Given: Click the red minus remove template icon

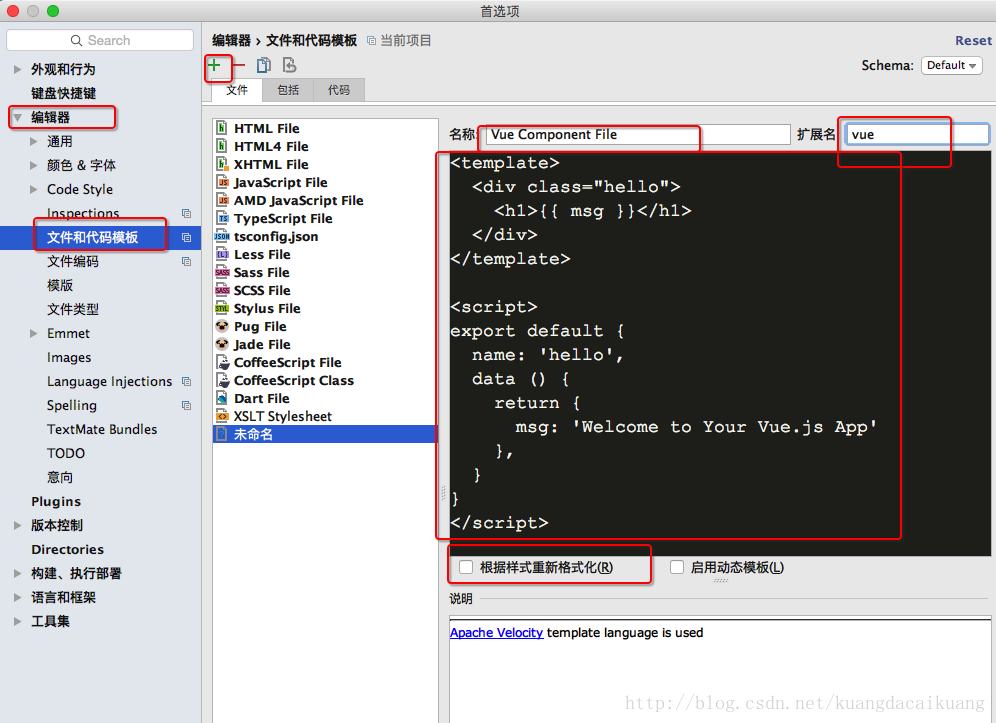Looking at the screenshot, I should tap(239, 65).
